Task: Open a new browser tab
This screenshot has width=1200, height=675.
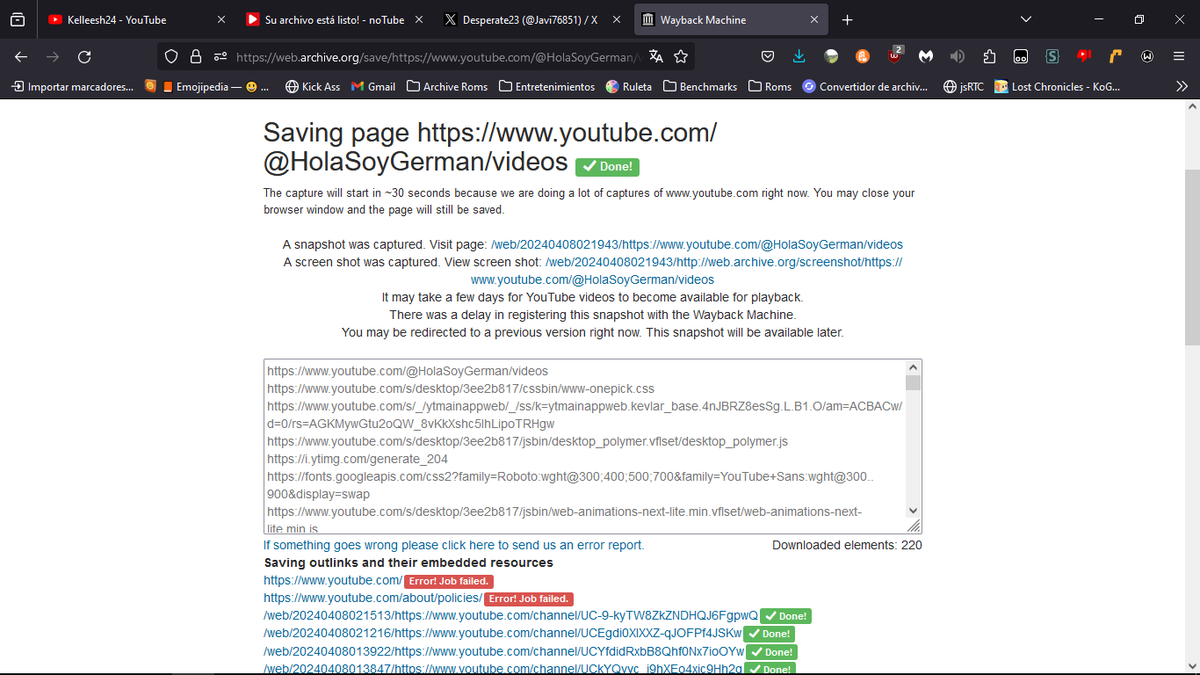Action: [847, 19]
